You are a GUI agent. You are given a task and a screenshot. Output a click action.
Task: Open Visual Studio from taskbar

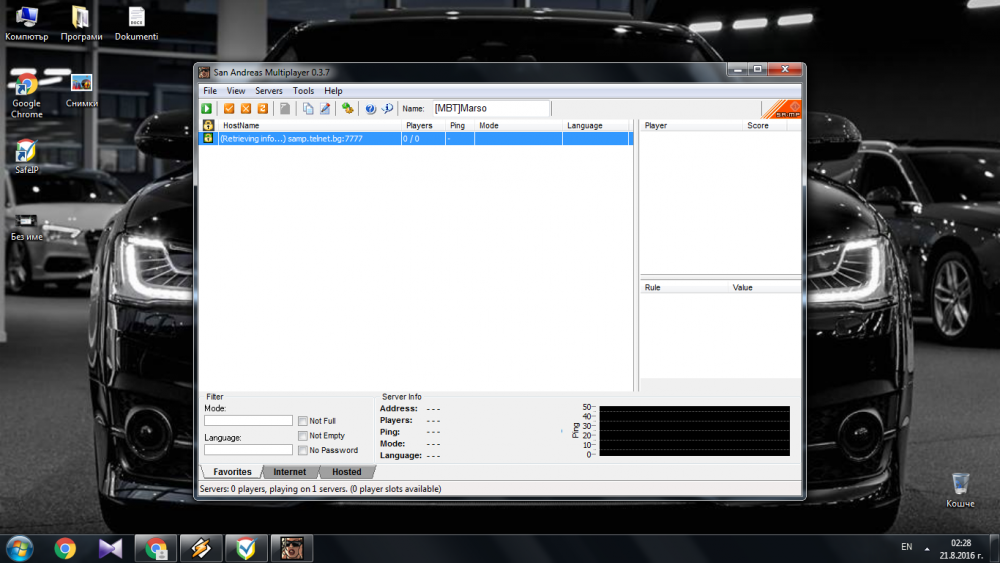[110, 548]
